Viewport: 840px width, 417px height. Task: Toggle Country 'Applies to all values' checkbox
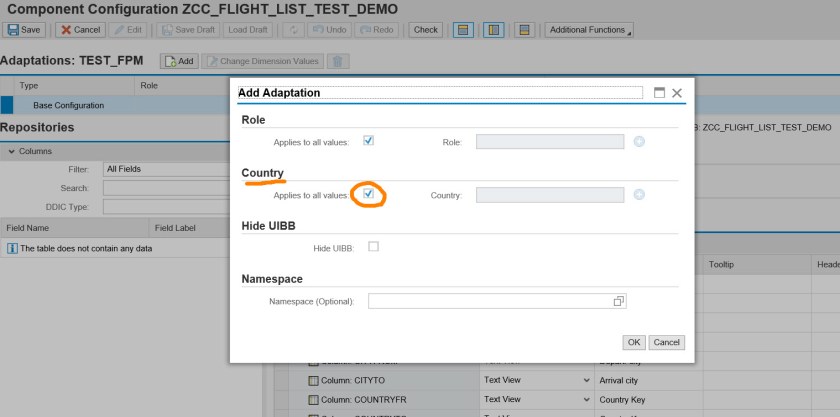click(x=368, y=193)
